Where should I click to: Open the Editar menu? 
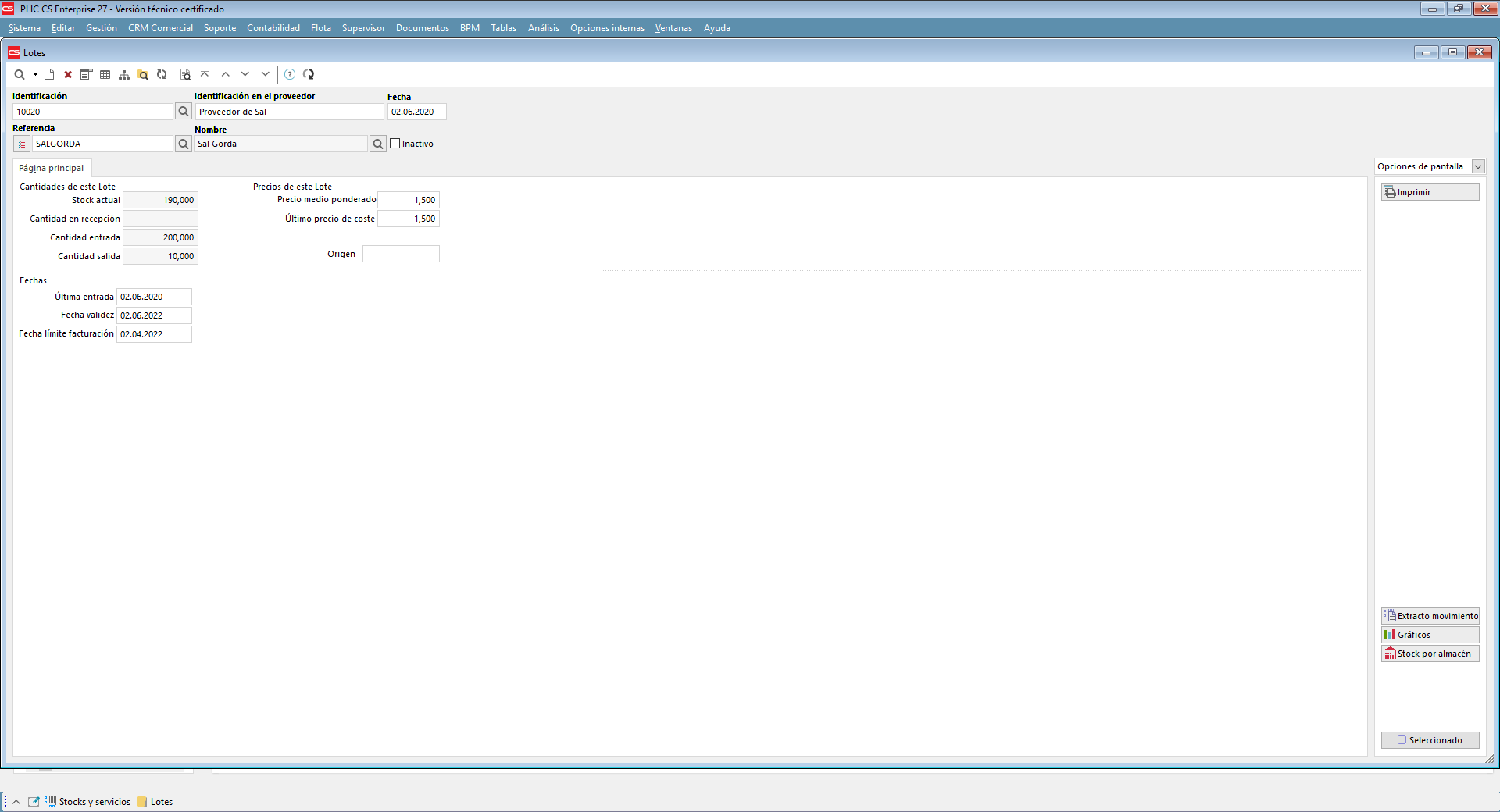pyautogui.click(x=63, y=28)
